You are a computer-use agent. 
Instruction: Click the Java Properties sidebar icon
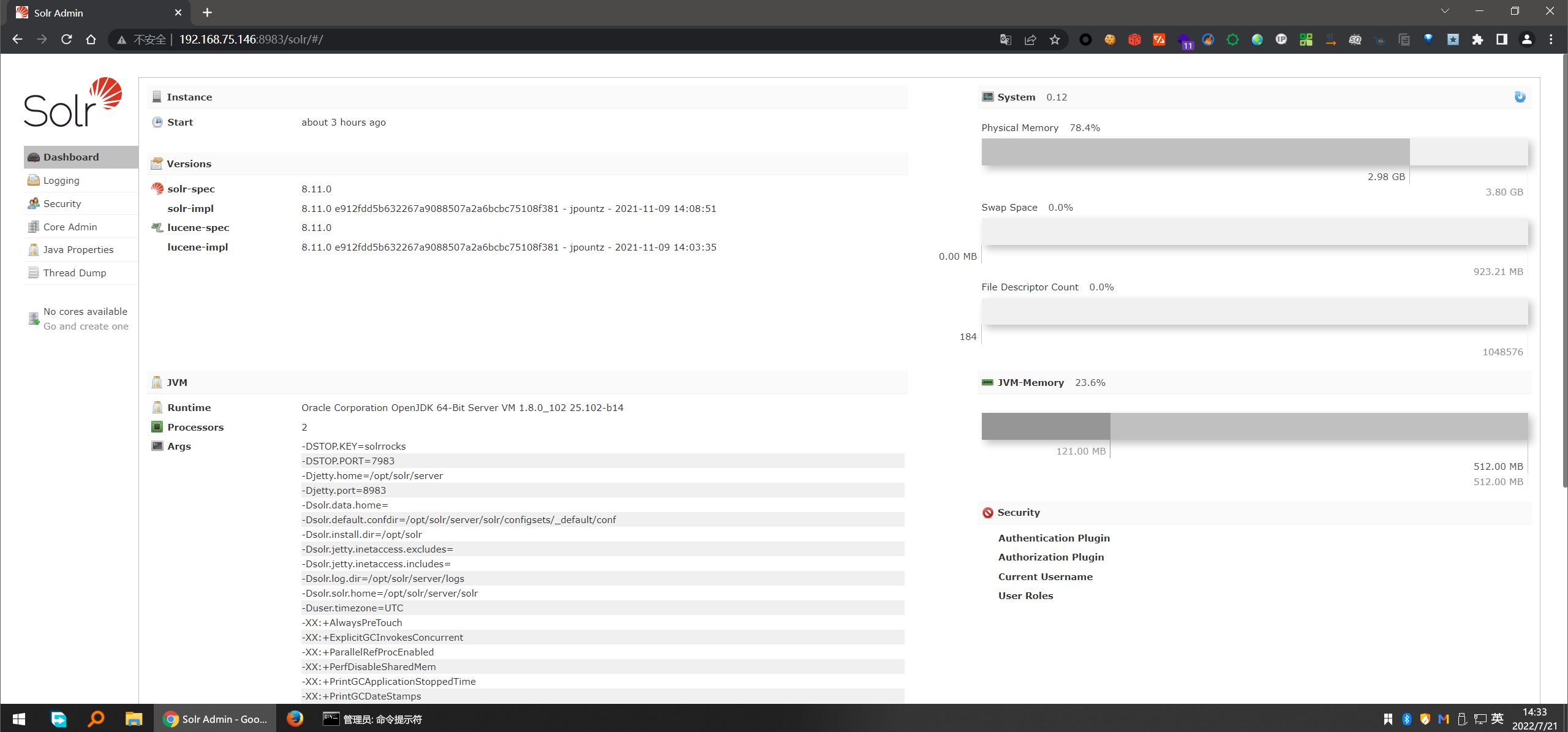34,249
